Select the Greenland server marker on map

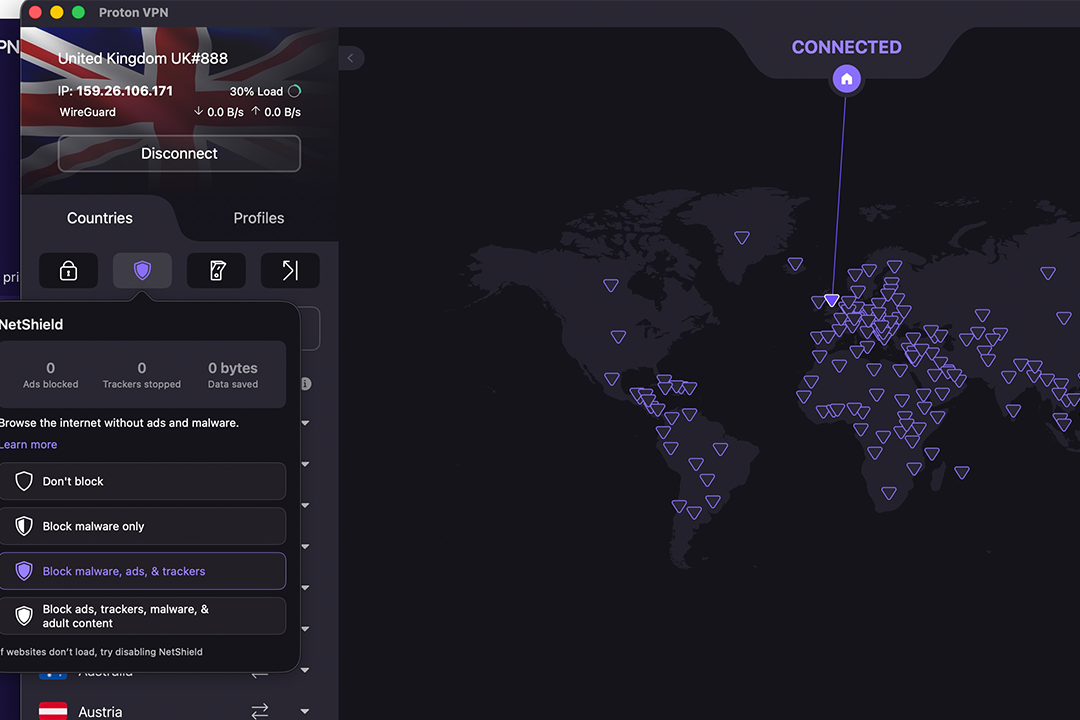pyautogui.click(x=742, y=238)
